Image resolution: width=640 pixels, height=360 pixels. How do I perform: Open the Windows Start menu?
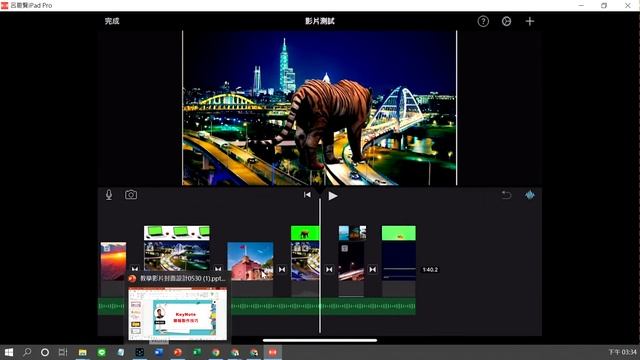(x=8, y=352)
